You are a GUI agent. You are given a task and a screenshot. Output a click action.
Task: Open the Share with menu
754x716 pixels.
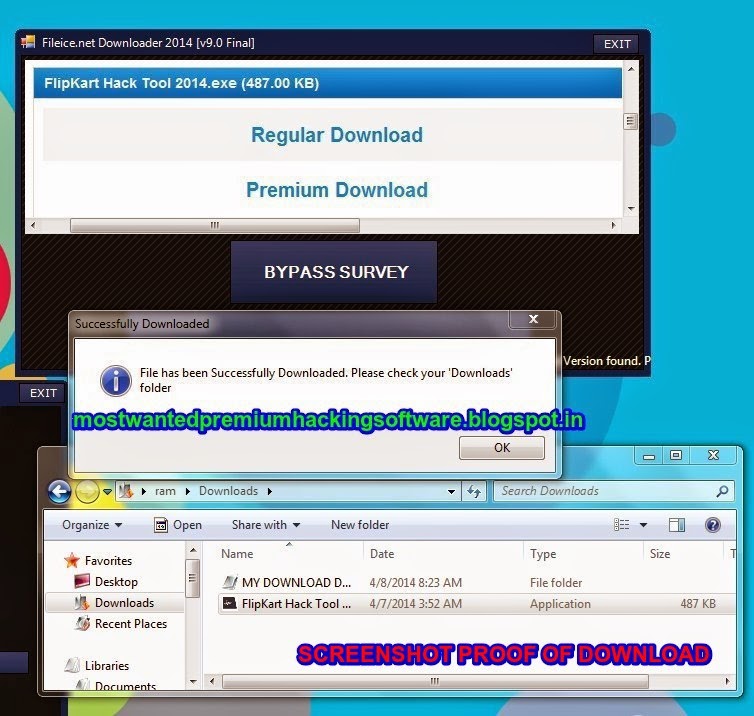tap(265, 525)
